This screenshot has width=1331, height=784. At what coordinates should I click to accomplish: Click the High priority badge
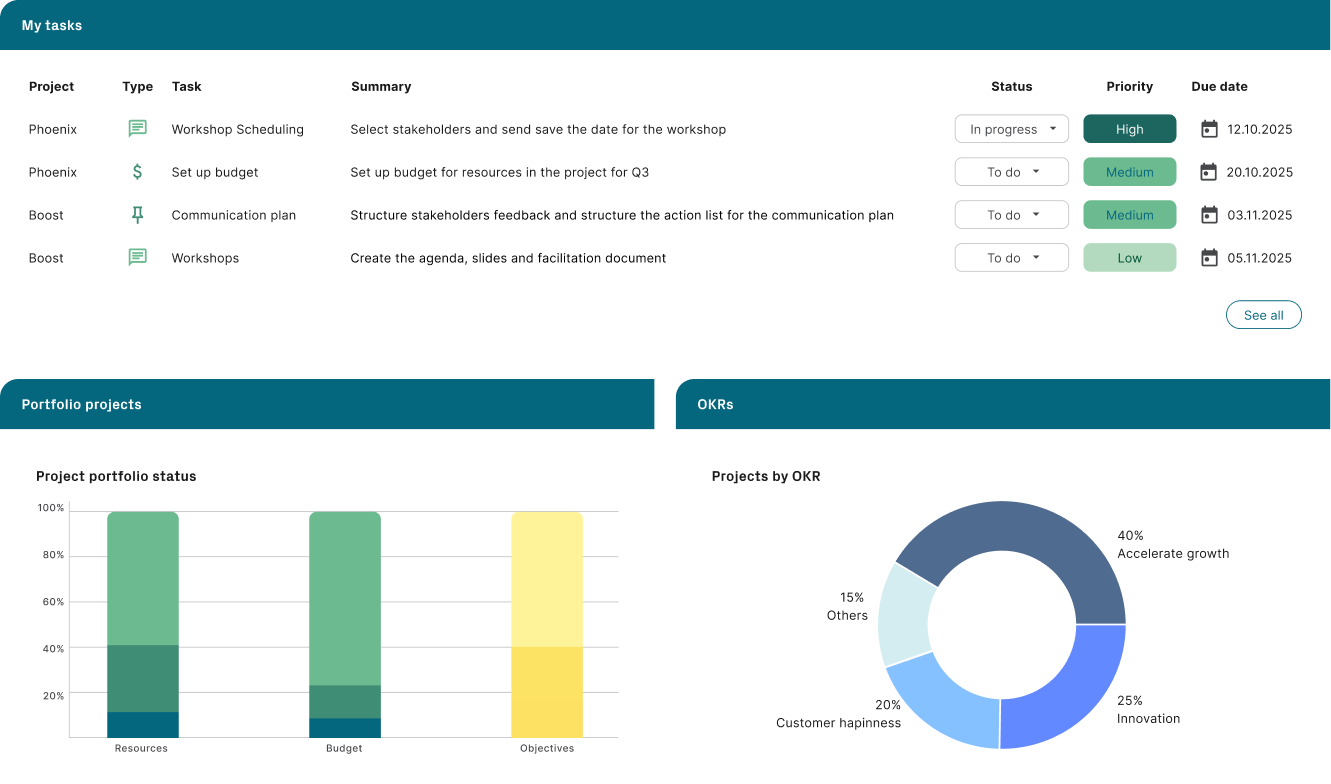coord(1129,129)
